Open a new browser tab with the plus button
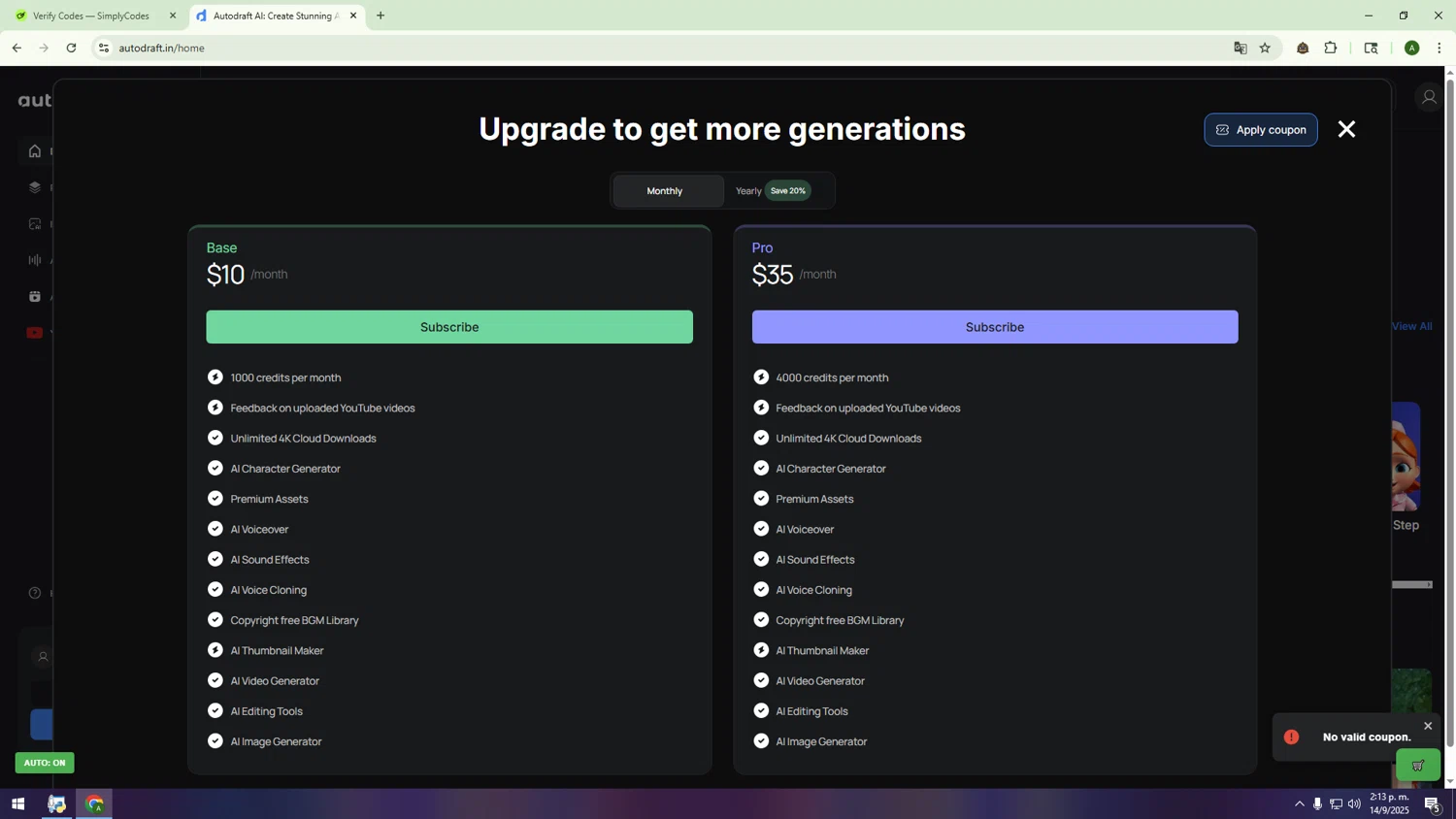 point(381,16)
